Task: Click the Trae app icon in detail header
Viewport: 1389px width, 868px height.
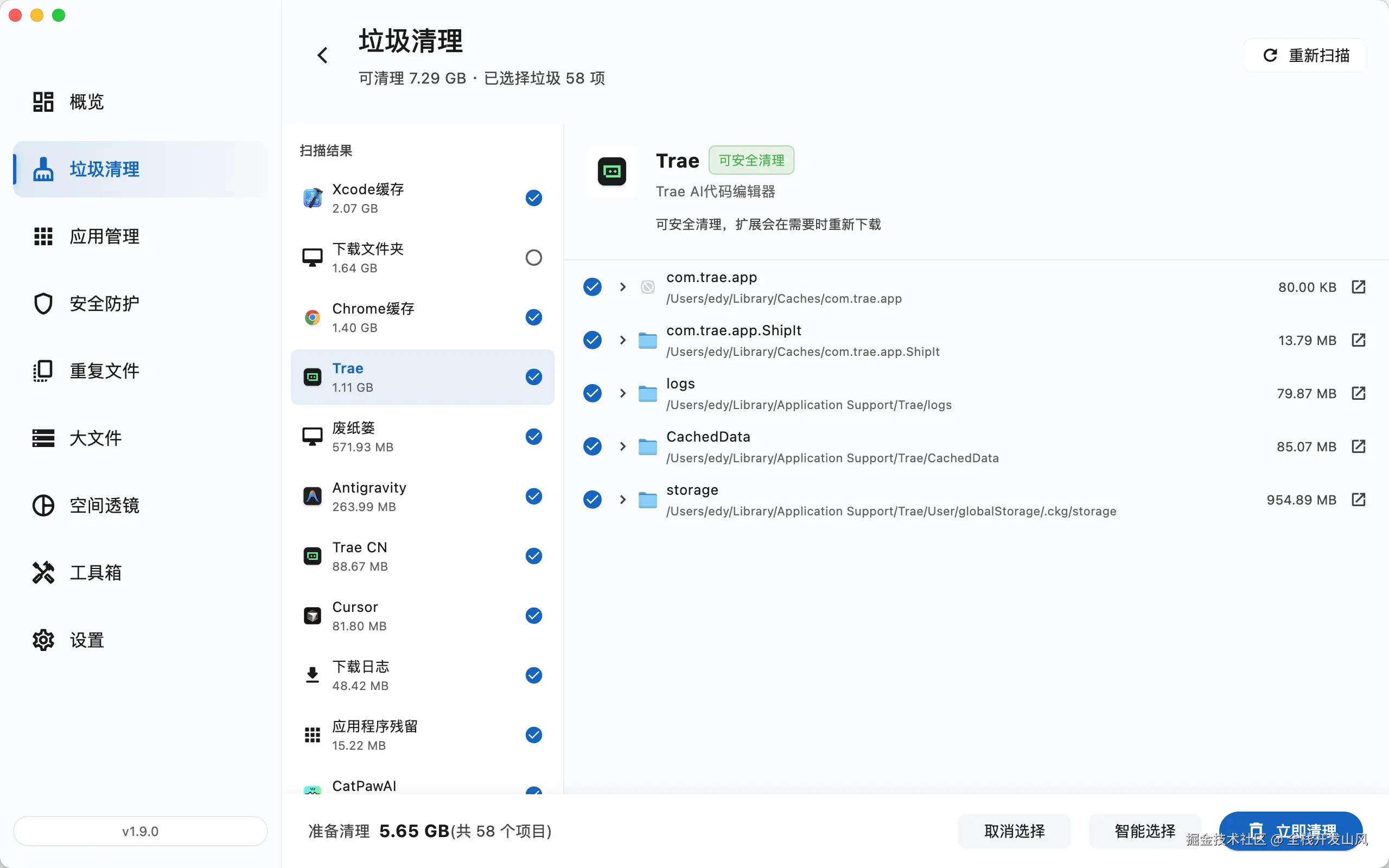Action: (612, 171)
